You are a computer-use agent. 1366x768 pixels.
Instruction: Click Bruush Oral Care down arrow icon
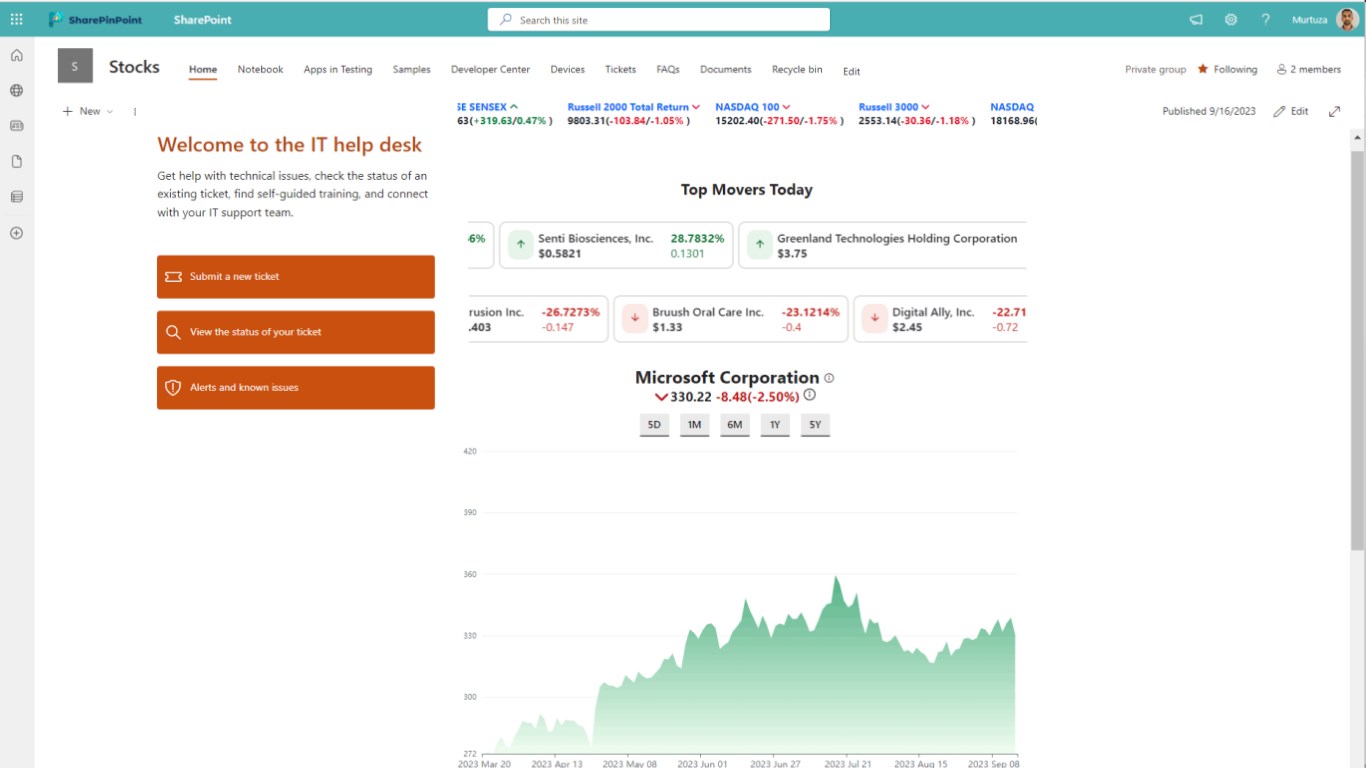coord(634,319)
